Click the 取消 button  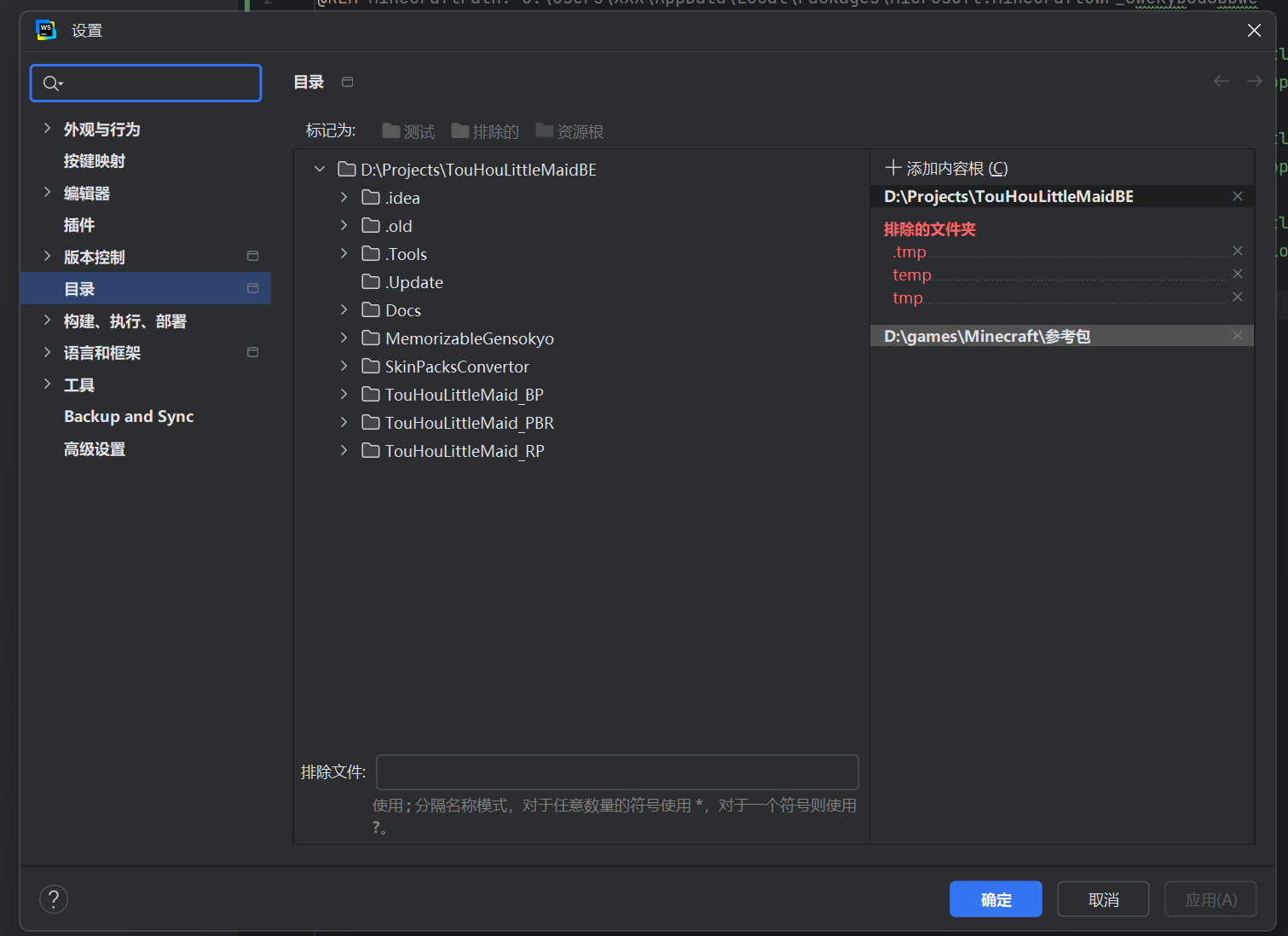tap(1103, 899)
